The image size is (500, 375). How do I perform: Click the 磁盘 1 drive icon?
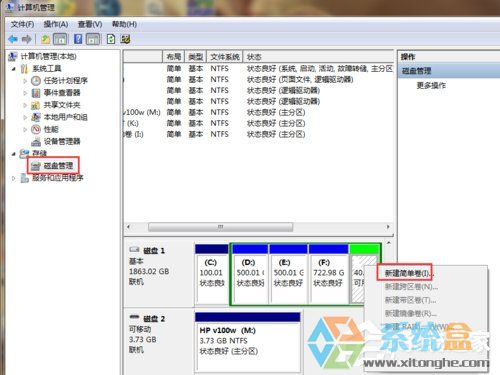tap(134, 250)
